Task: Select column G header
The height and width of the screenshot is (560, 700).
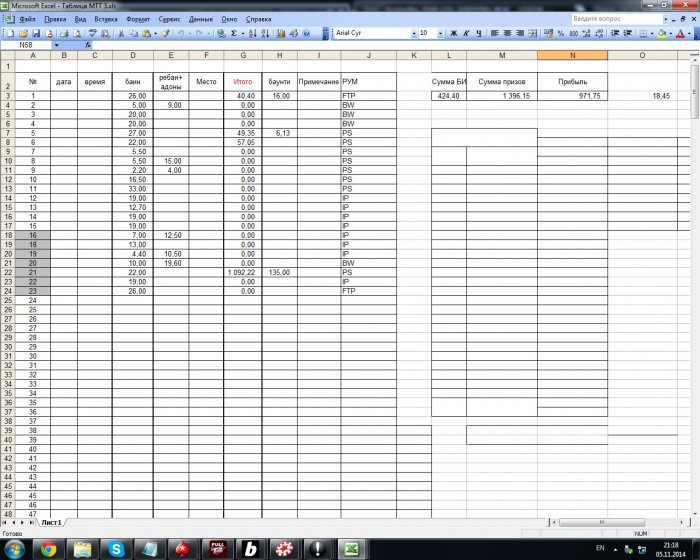Action: point(243,55)
